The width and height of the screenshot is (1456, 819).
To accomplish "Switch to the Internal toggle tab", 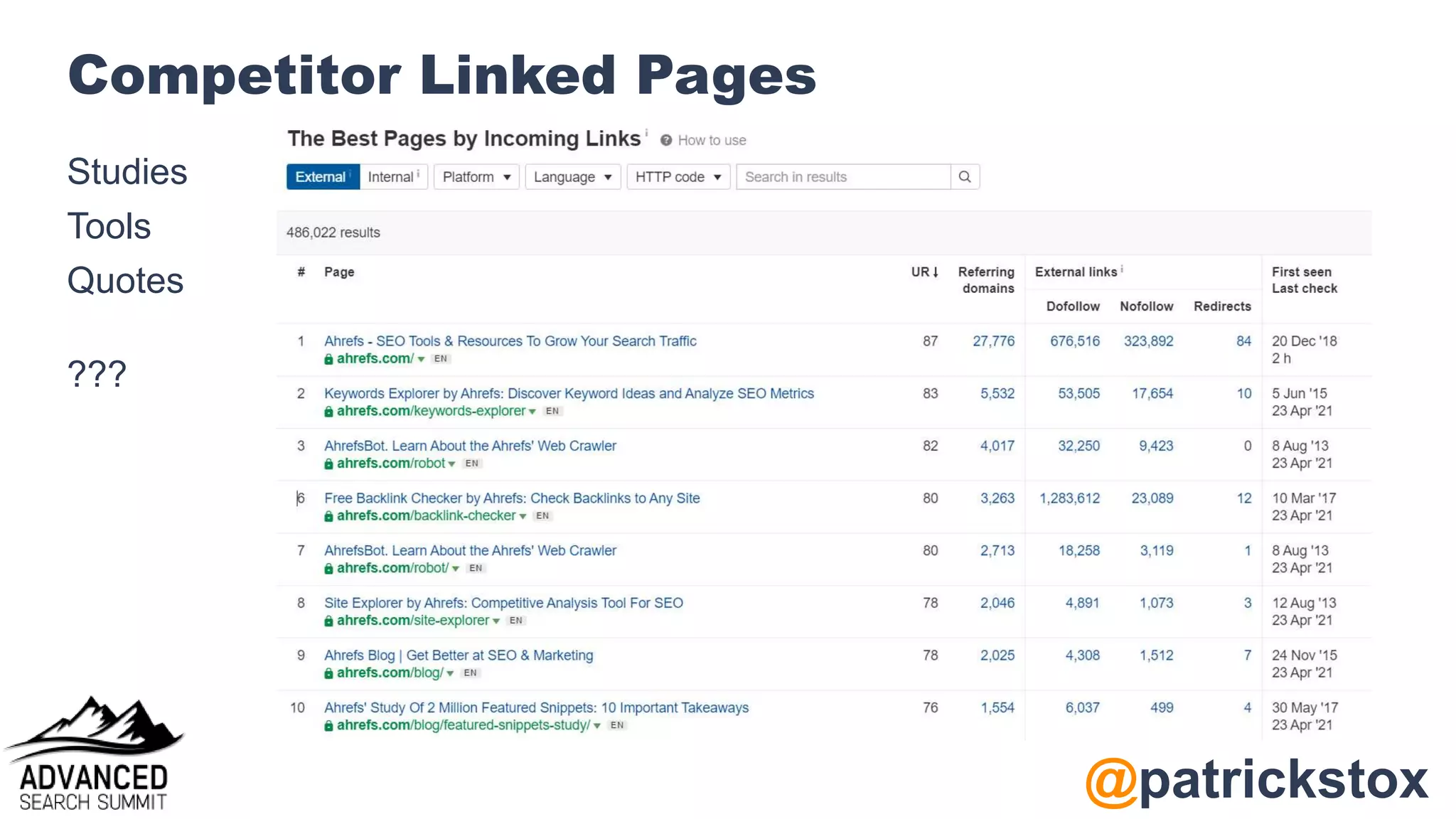I will pos(393,177).
